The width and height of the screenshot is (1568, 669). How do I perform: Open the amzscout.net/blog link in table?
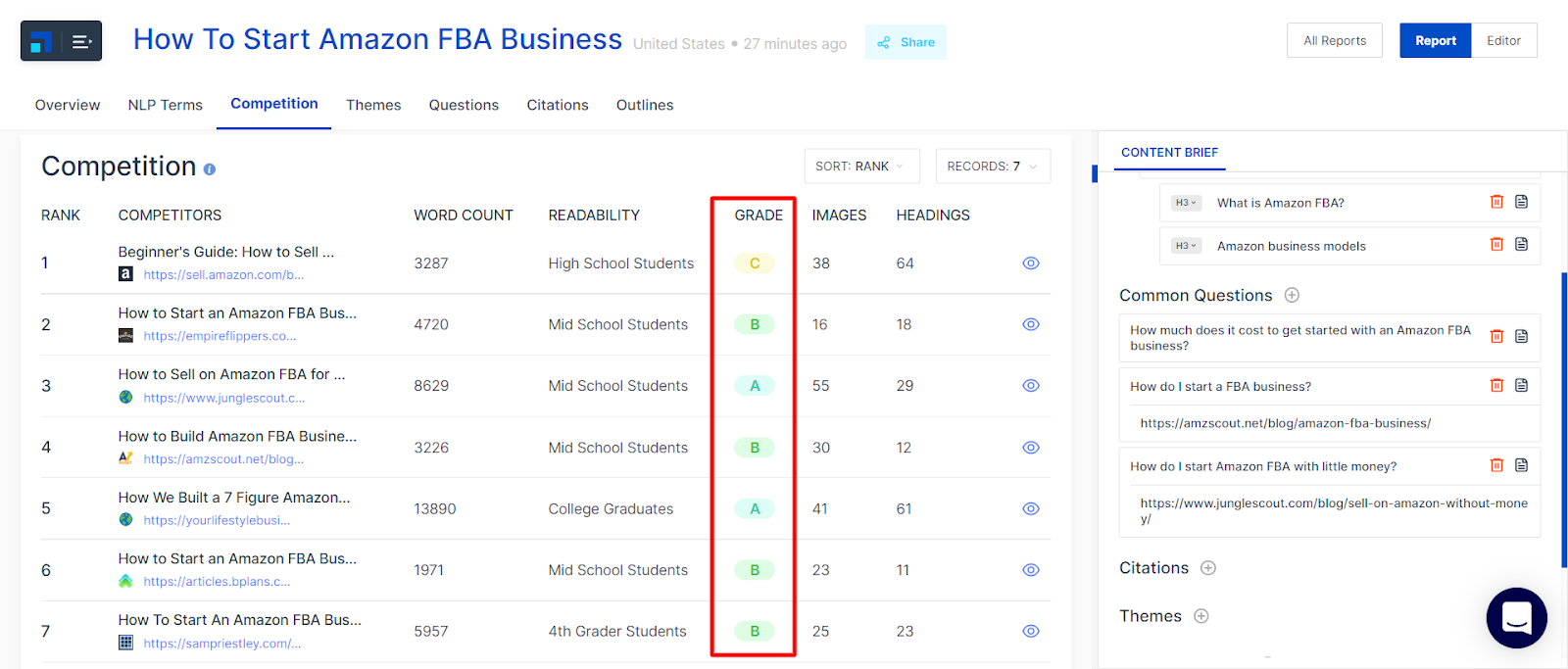(x=223, y=459)
